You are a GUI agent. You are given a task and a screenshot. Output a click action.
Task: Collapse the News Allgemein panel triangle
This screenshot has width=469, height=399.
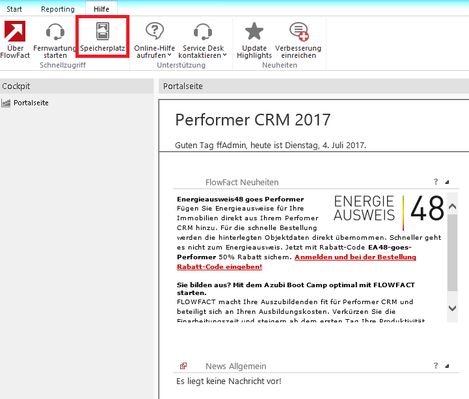447,366
